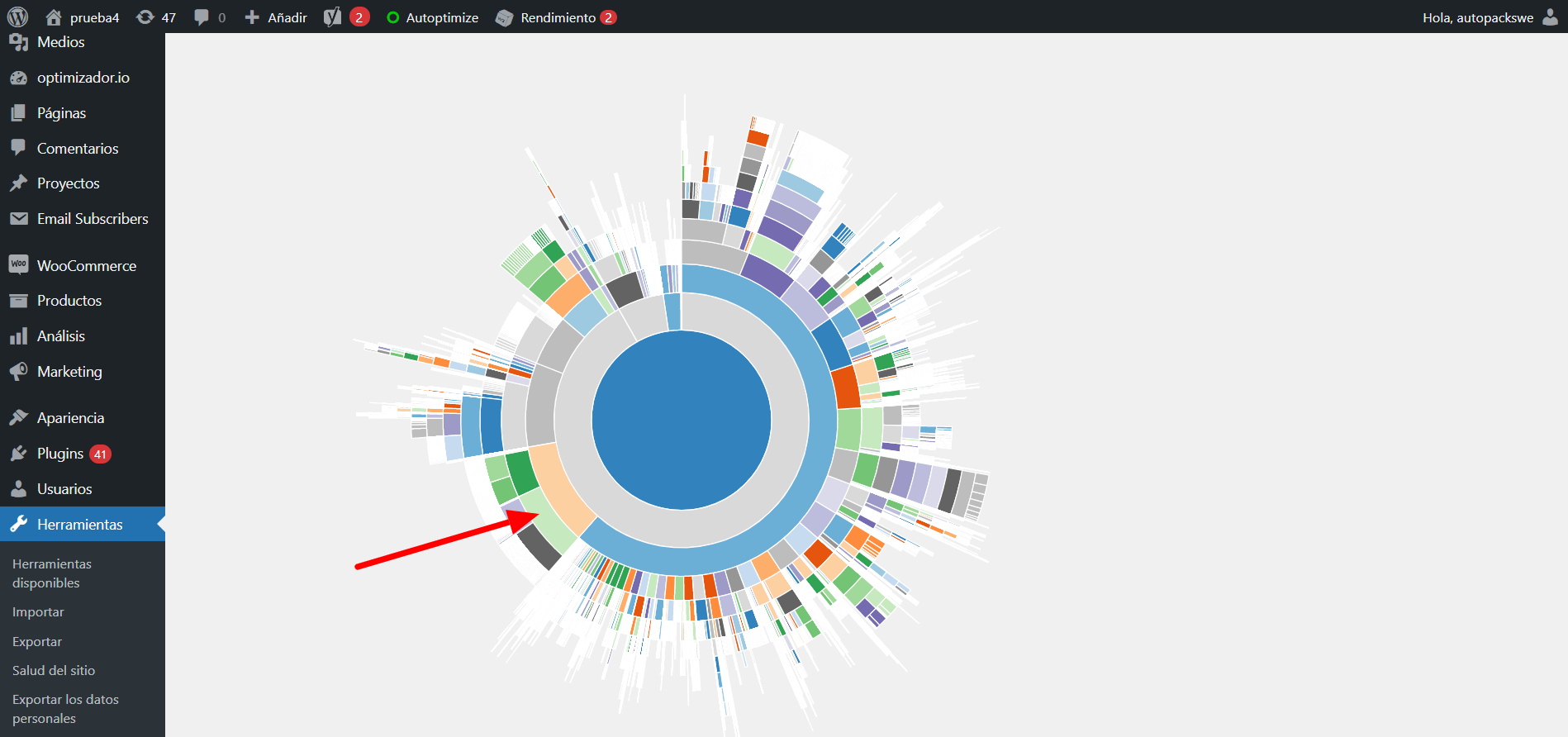The image size is (1568, 737).
Task: Open the user avatar icon
Action: click(1551, 17)
